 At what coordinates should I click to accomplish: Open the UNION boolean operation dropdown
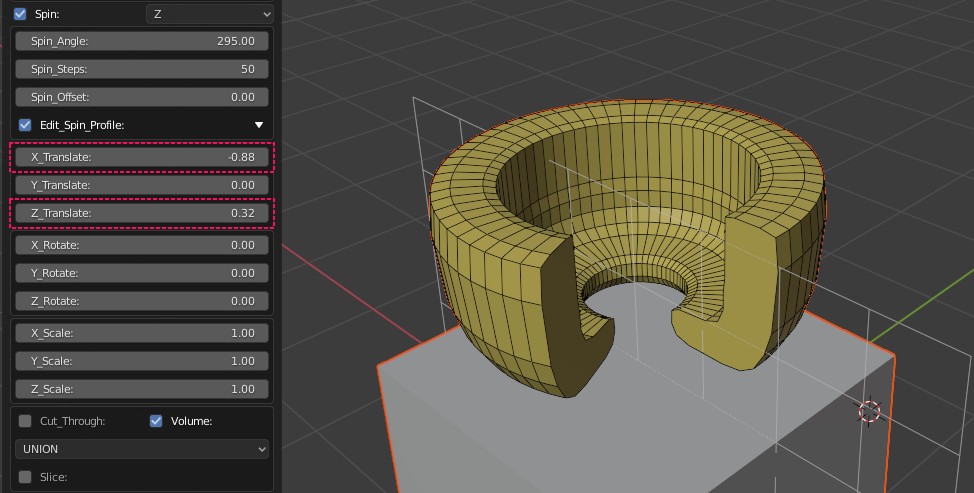pyautogui.click(x=142, y=449)
